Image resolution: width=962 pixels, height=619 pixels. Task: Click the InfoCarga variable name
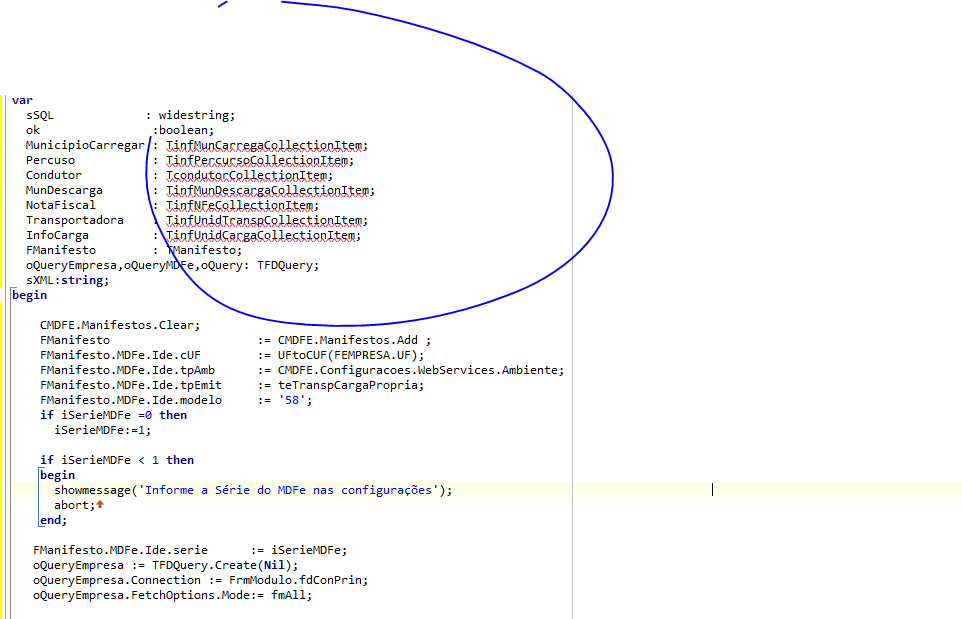coord(57,235)
